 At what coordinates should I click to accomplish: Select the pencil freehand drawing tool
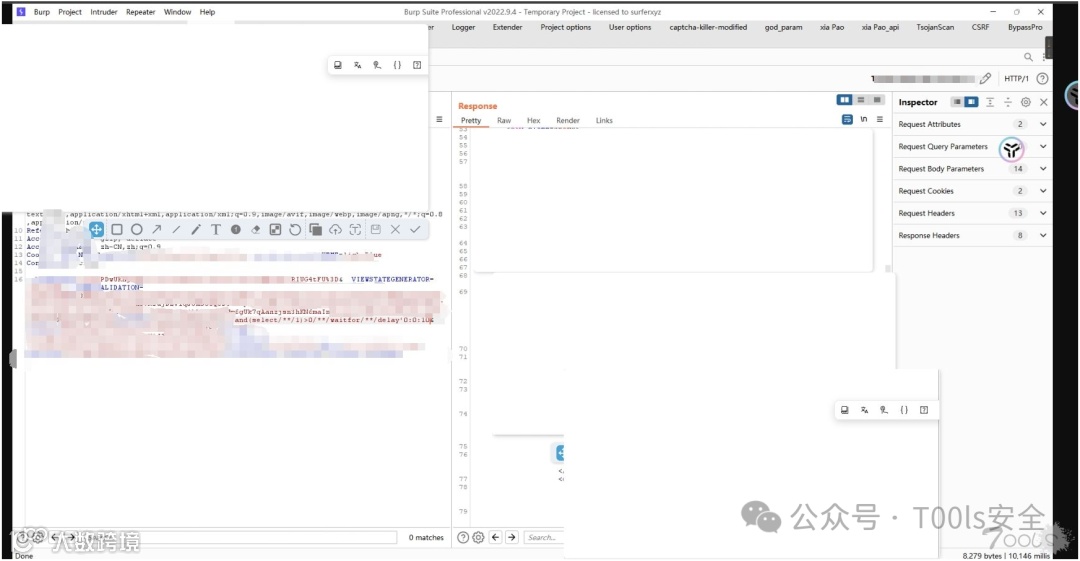[x=196, y=230]
